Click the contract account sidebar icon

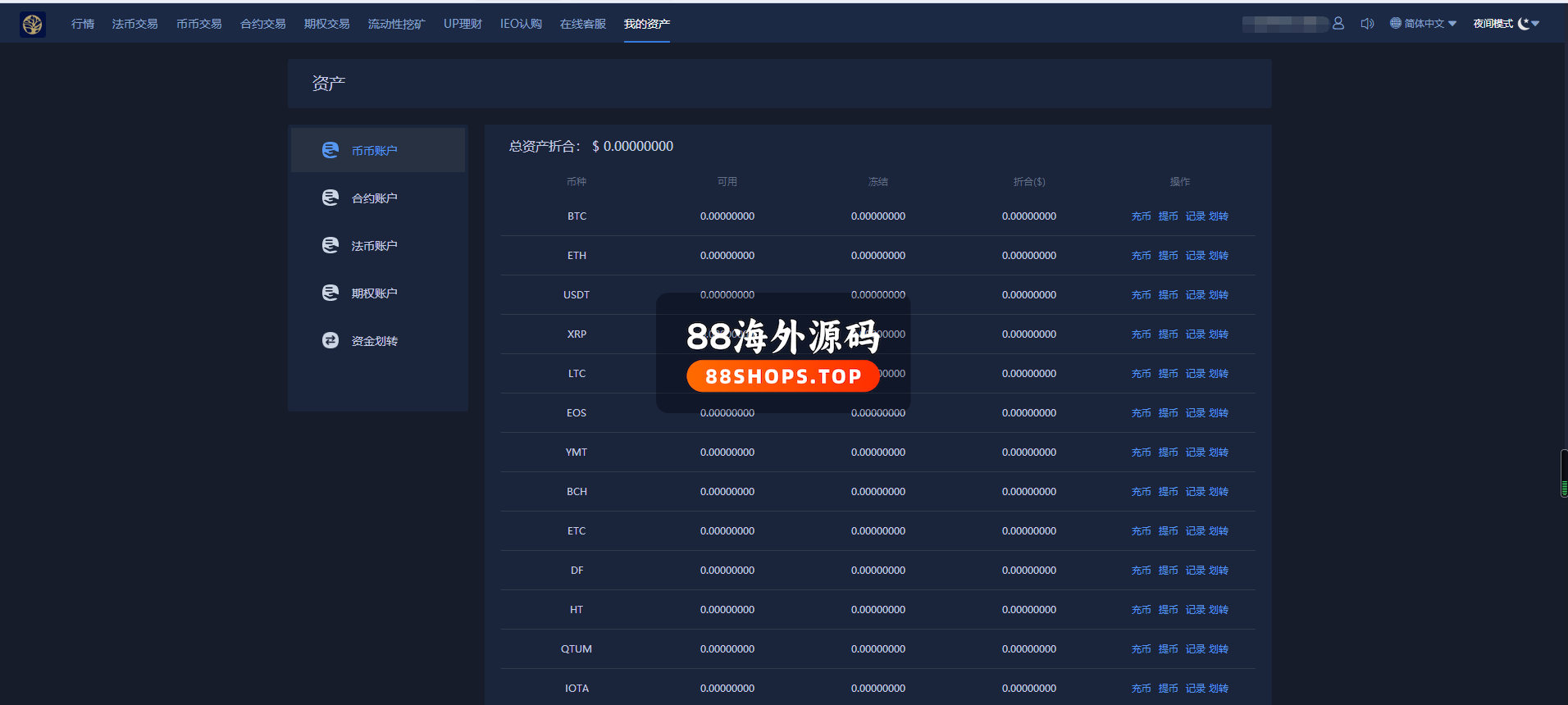click(x=330, y=198)
